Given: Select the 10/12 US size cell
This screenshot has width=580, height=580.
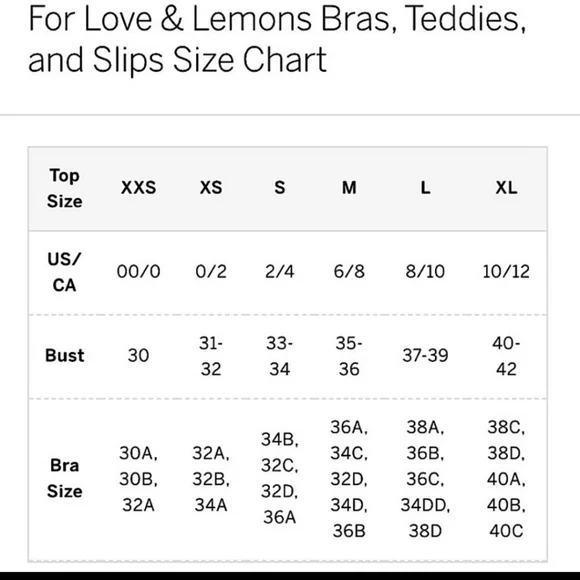Looking at the screenshot, I should 506,272.
